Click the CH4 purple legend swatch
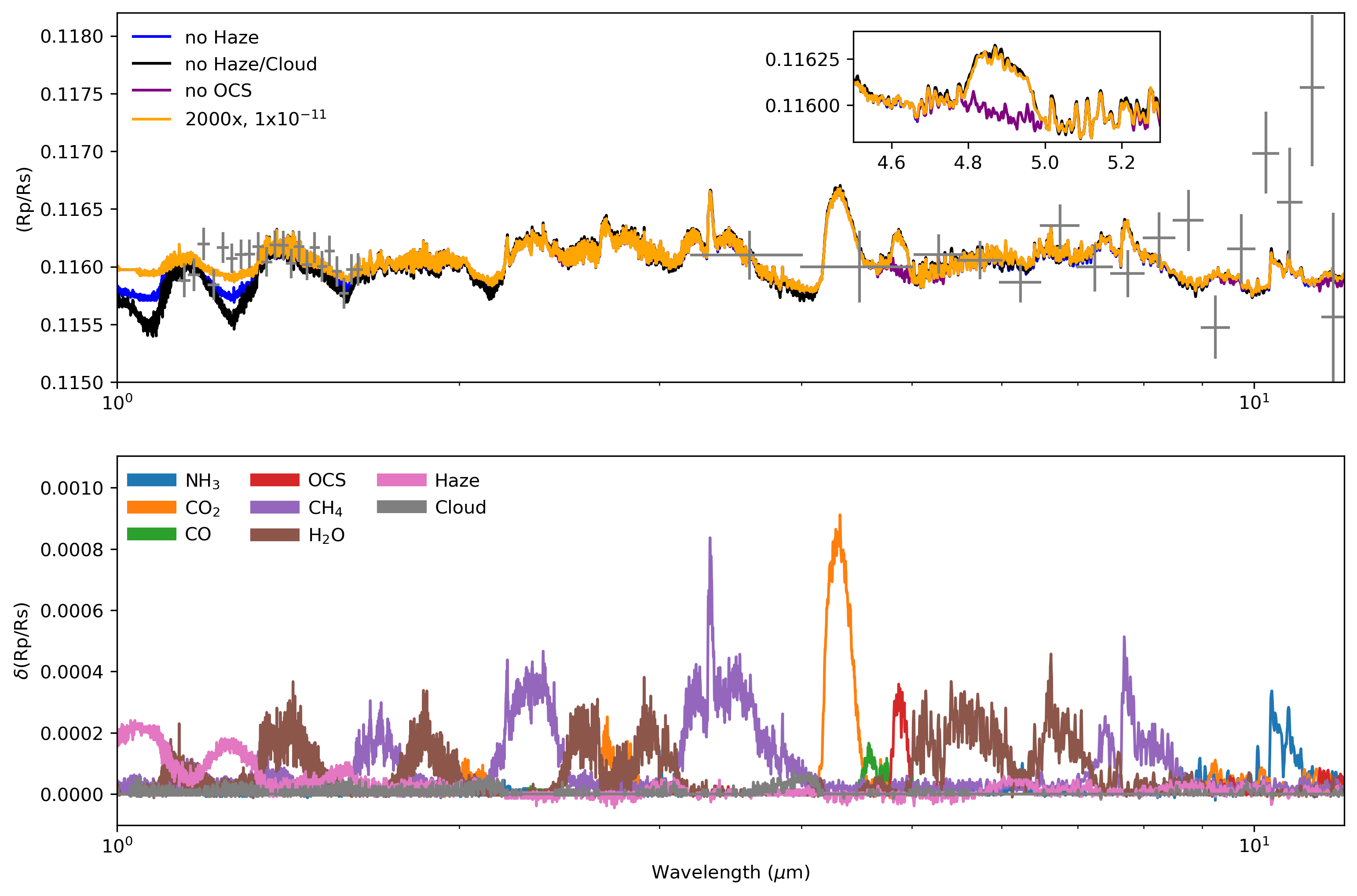 point(275,507)
